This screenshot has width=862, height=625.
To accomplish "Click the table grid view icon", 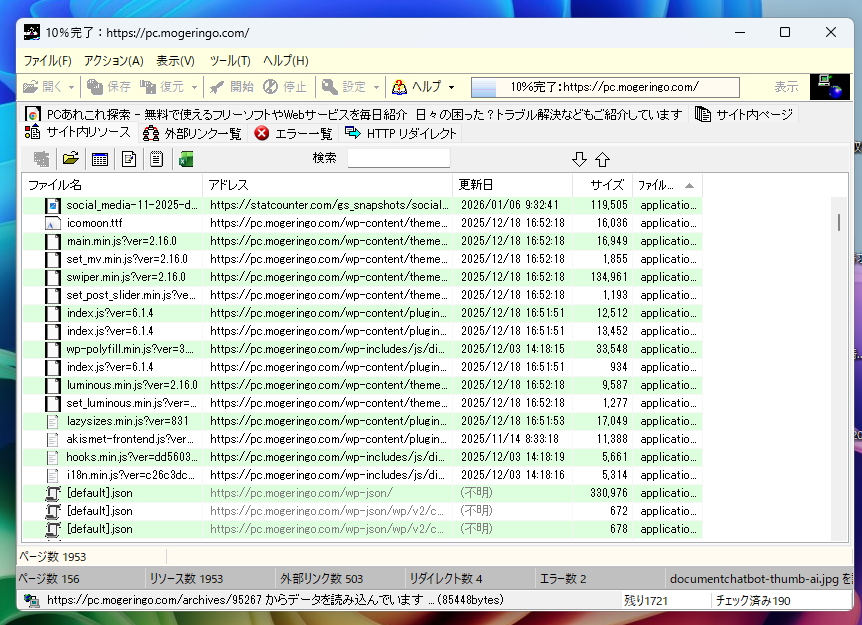I will click(x=100, y=159).
